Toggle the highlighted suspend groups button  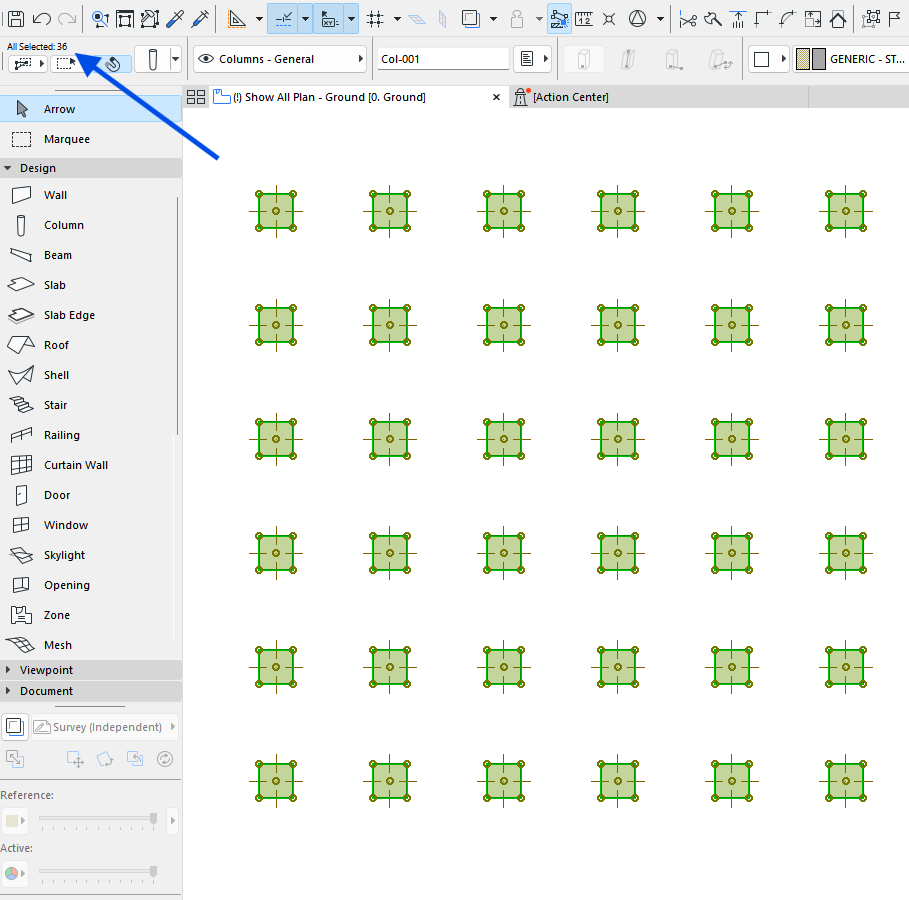(560, 18)
